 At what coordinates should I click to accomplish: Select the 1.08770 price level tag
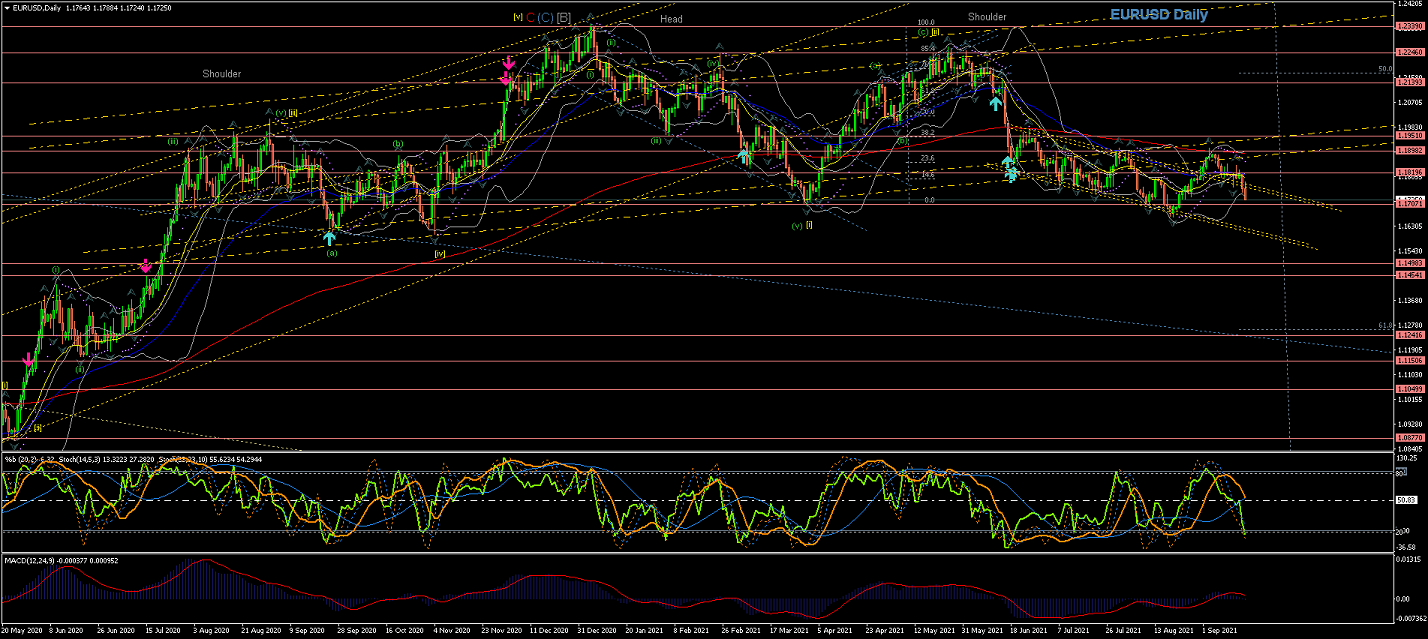(1409, 438)
